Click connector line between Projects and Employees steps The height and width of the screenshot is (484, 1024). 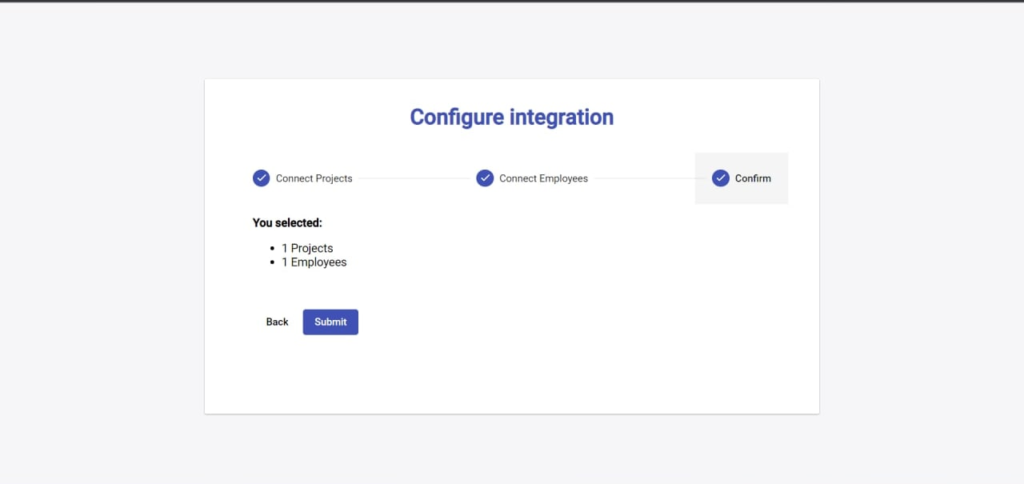[x=414, y=179]
